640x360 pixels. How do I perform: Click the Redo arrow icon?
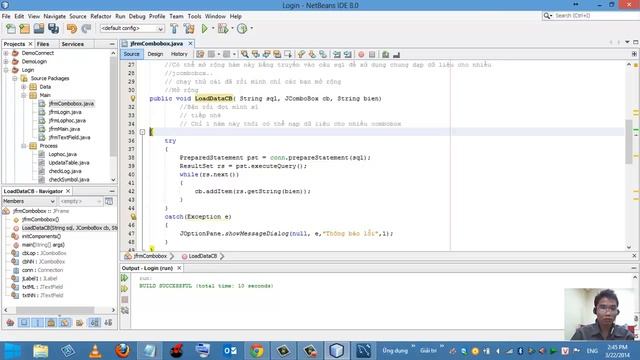[86, 29]
